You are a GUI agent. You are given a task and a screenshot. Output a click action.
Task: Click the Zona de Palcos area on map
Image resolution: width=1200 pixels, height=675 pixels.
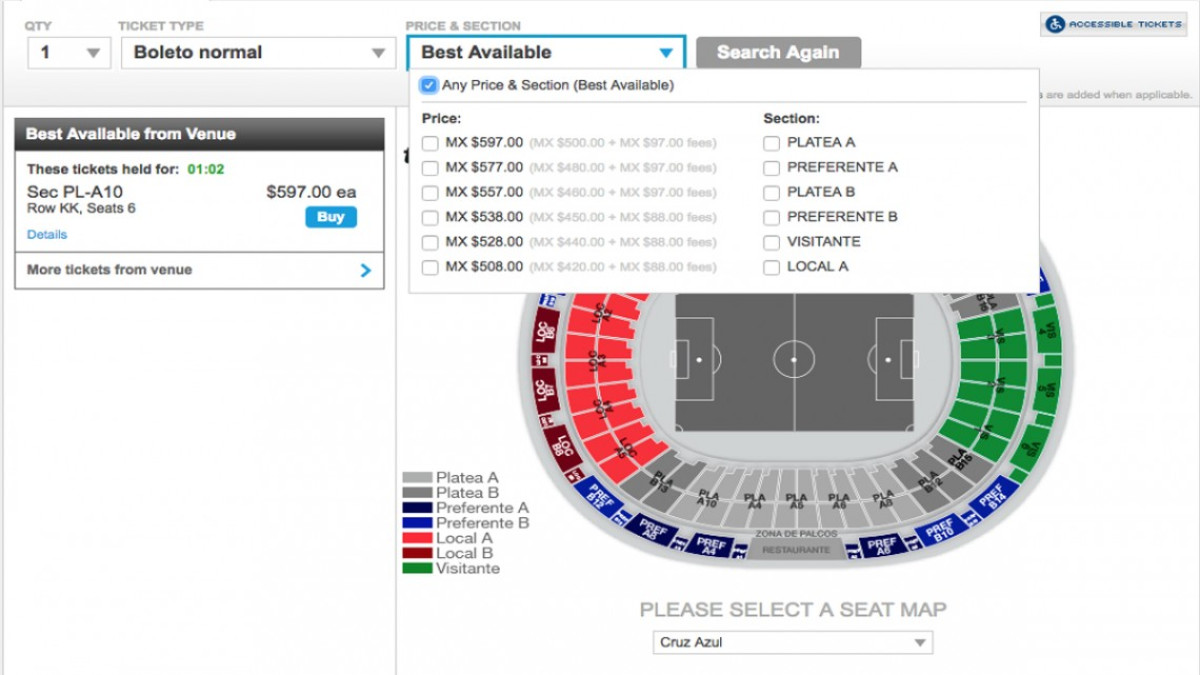[x=796, y=534]
